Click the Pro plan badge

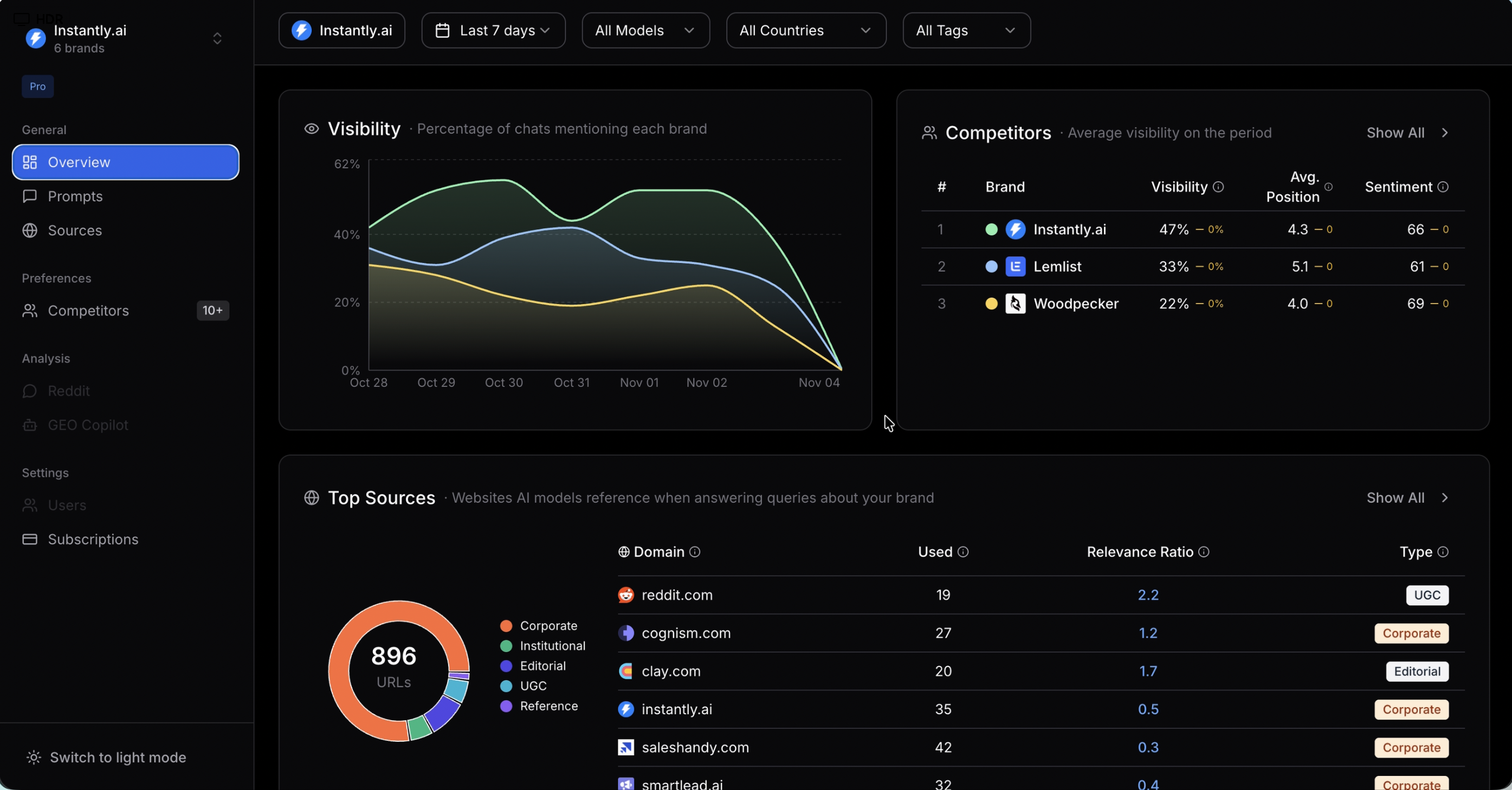(x=37, y=86)
